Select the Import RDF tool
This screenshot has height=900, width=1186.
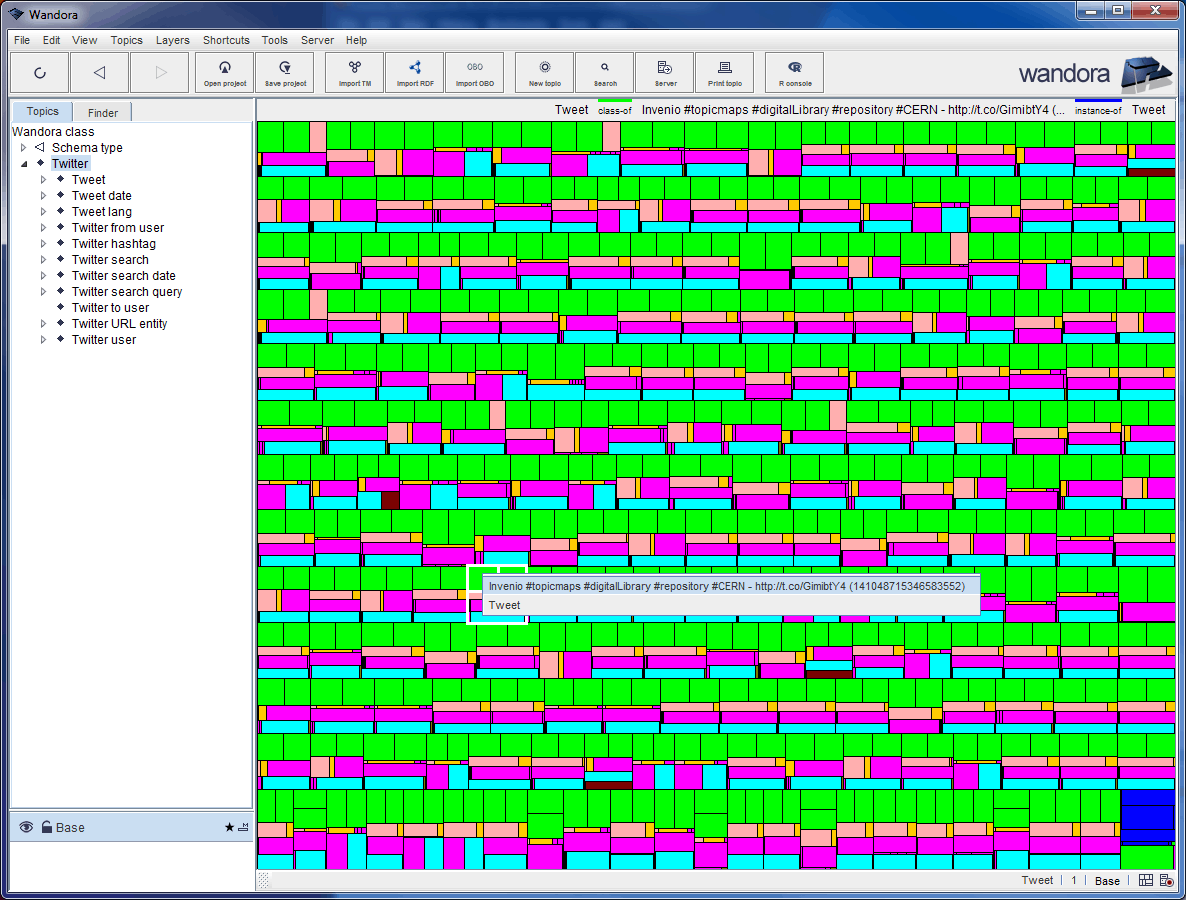[x=414, y=72]
